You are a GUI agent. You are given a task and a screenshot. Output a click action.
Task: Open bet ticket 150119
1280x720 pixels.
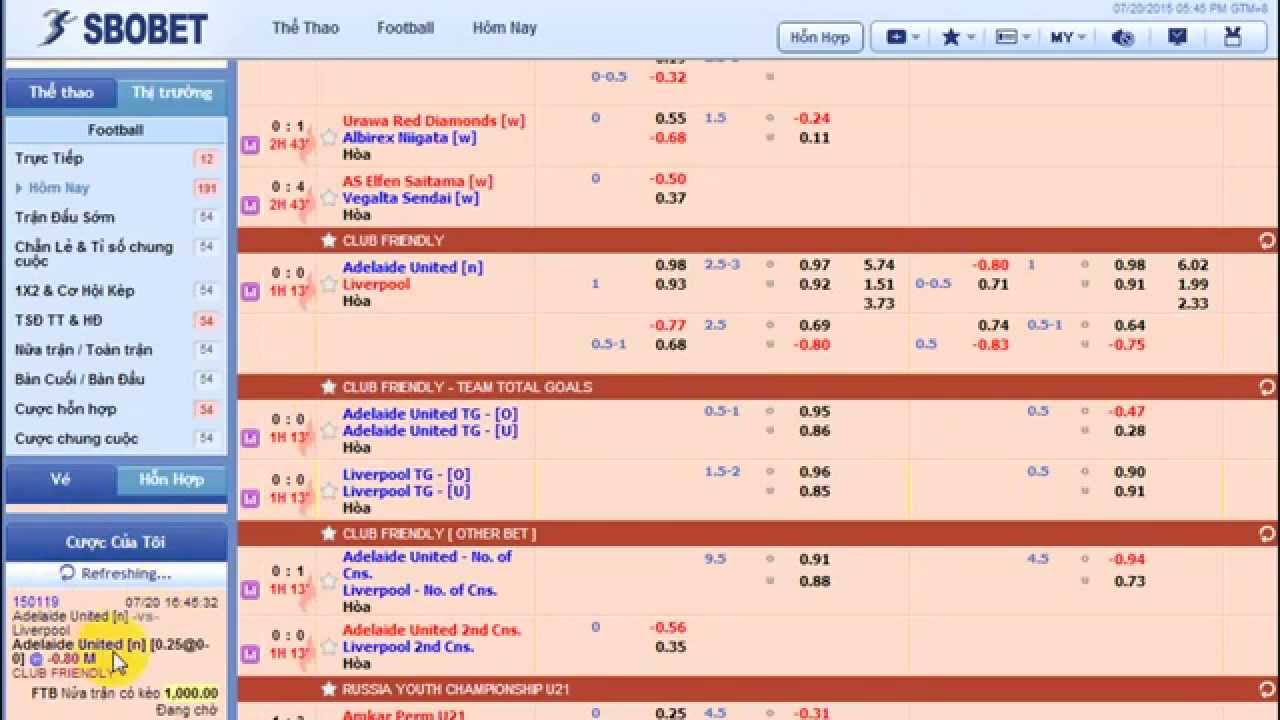[x=35, y=602]
